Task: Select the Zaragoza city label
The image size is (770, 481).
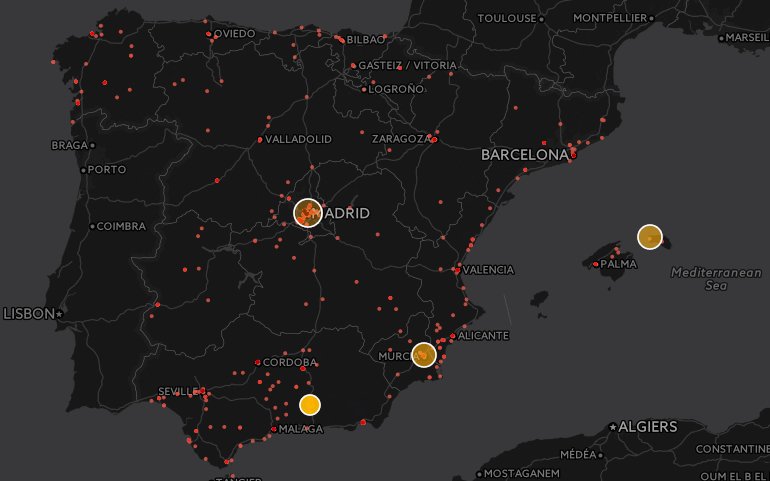Action: [x=398, y=139]
